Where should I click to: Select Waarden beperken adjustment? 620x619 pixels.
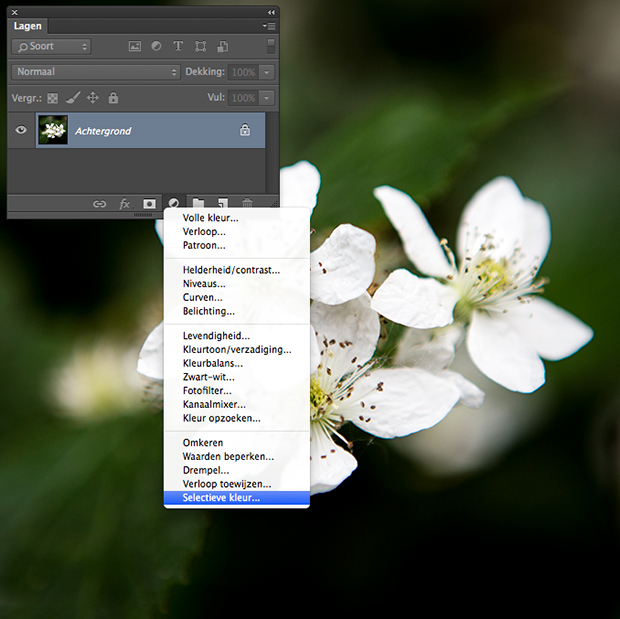(x=236, y=456)
